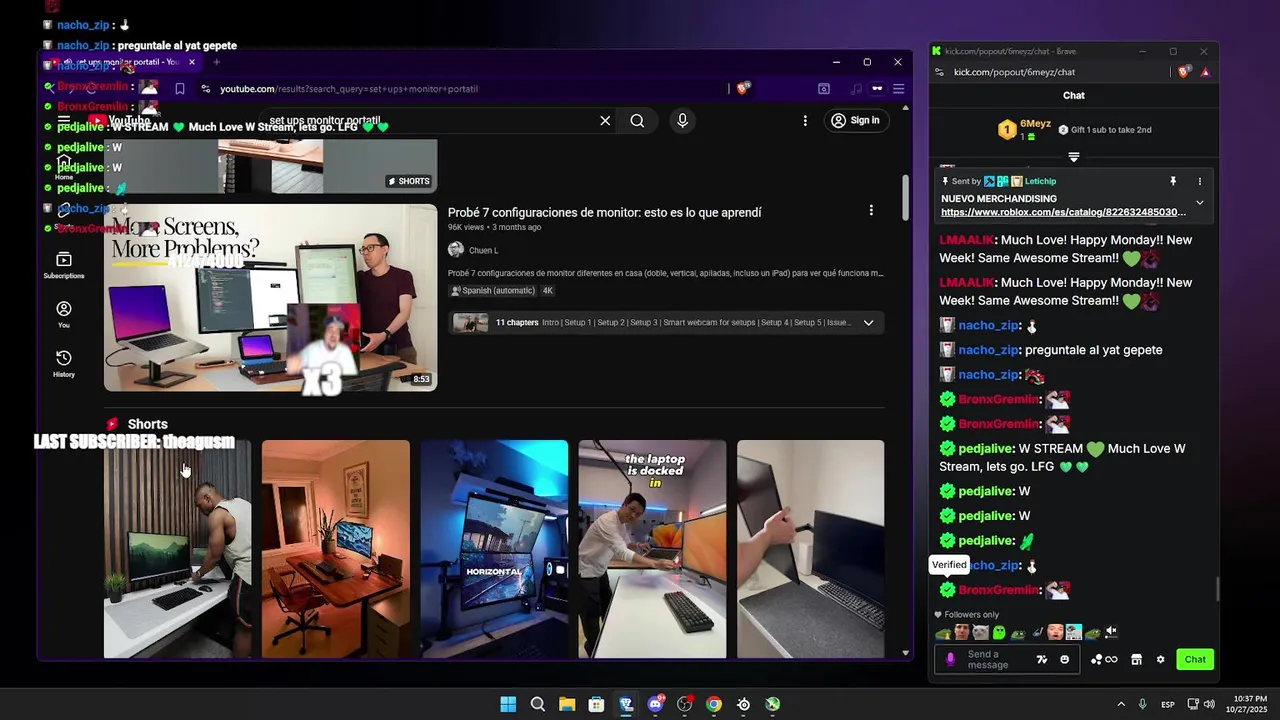
Task: Expand the pinned message in Kick chat
Action: coord(1200,203)
